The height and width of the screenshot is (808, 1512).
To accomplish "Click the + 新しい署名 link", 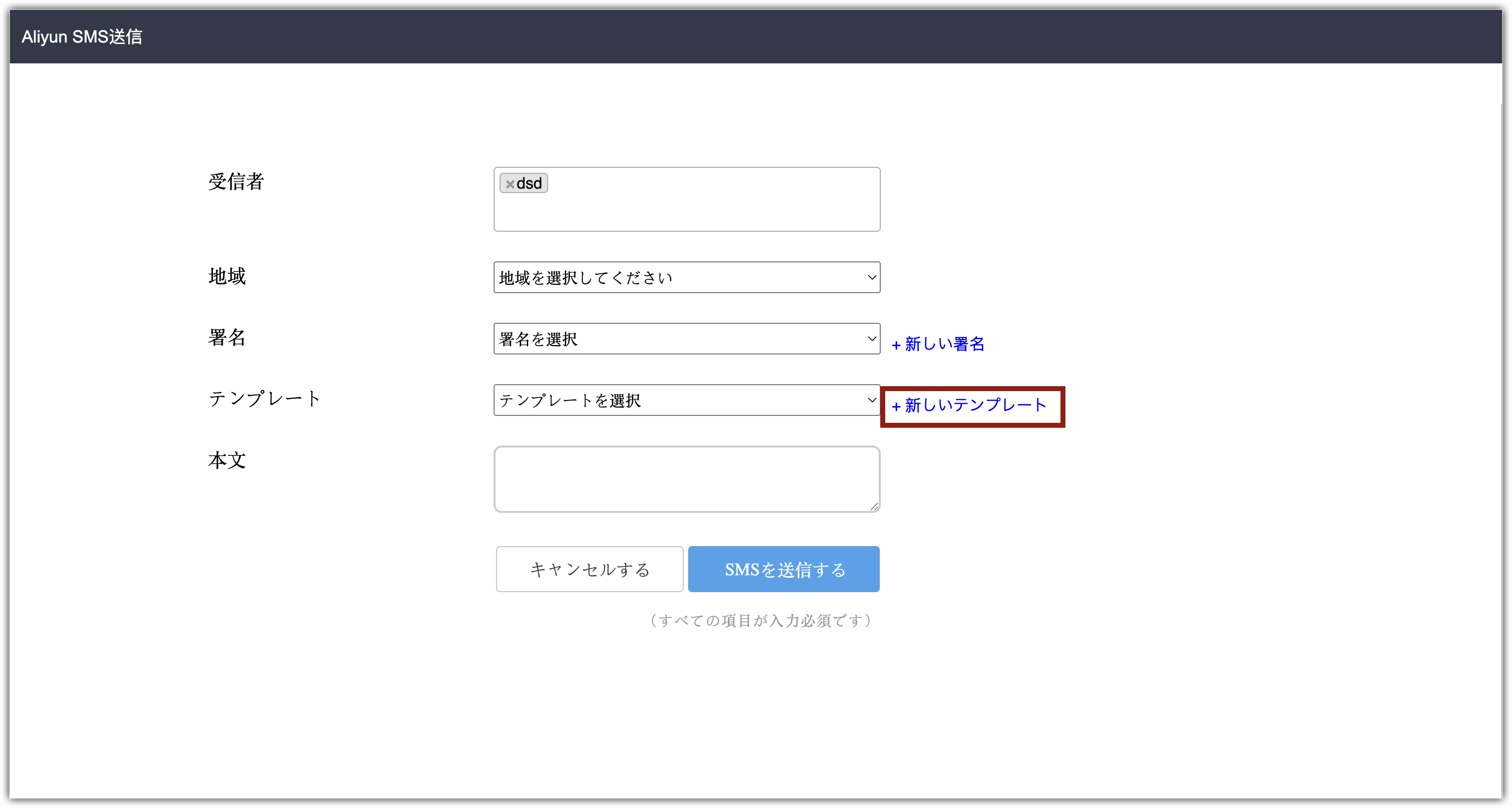I will click(x=938, y=344).
